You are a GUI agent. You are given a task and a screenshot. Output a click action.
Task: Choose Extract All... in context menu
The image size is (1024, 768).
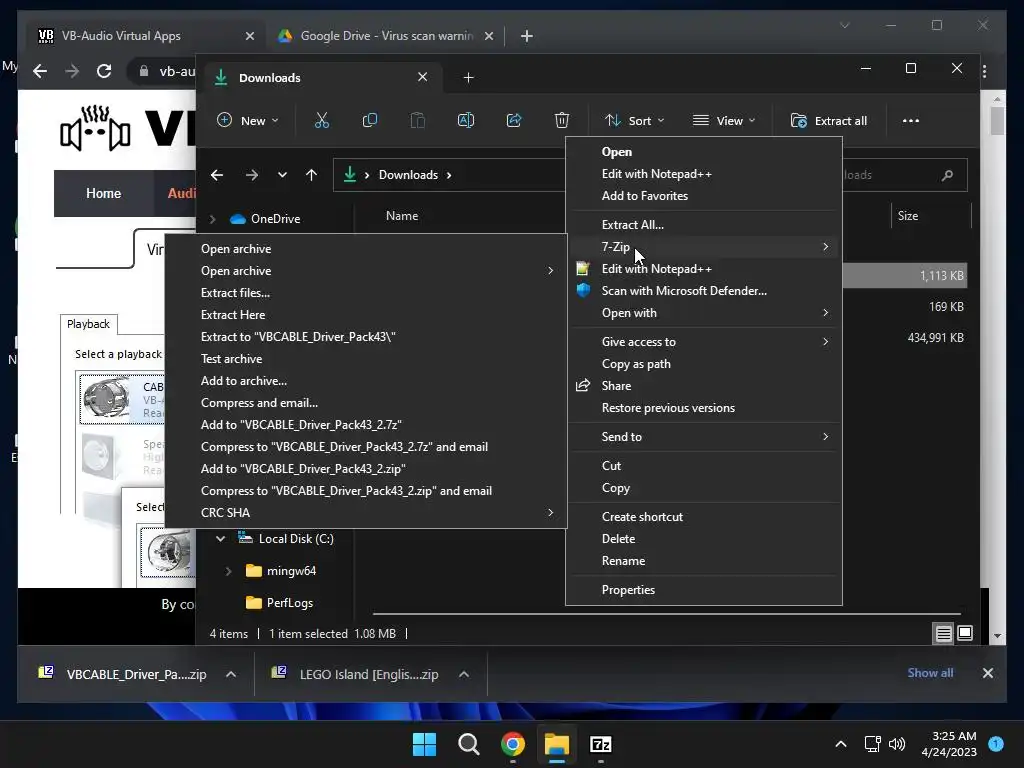[704, 225]
